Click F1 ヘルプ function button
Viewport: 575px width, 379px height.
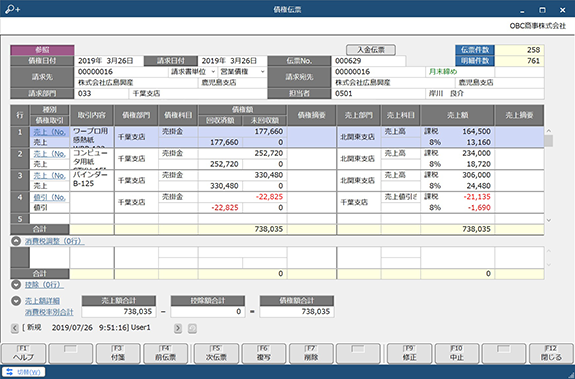[23, 354]
